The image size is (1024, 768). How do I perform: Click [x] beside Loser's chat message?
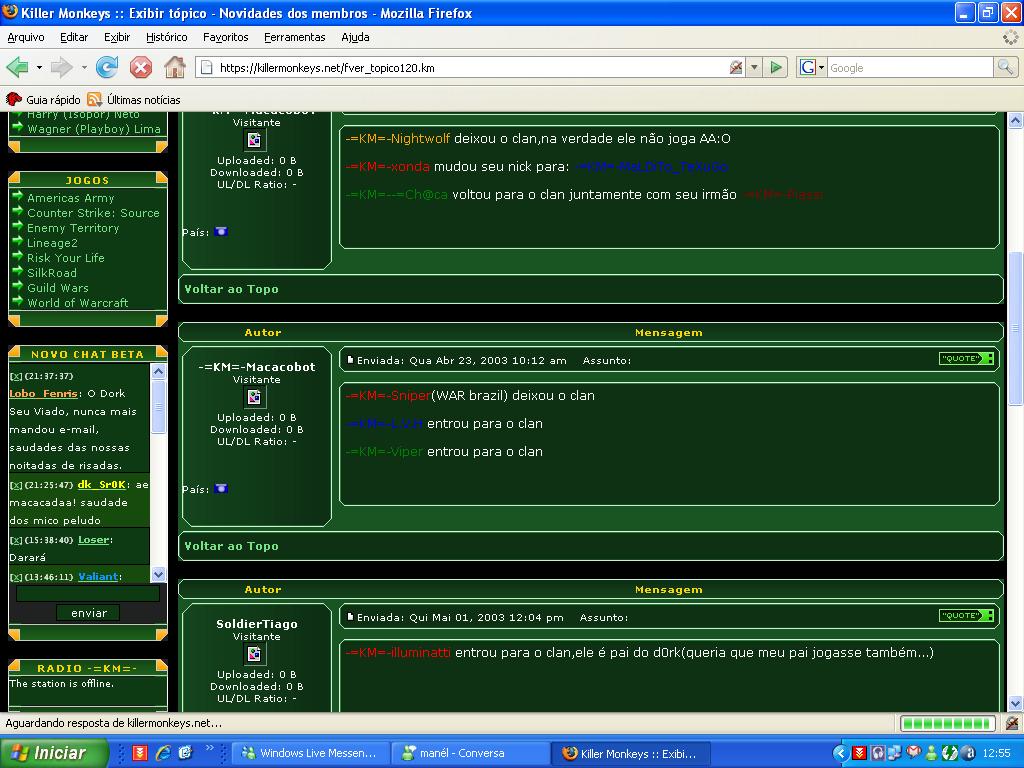pyautogui.click(x=16, y=540)
